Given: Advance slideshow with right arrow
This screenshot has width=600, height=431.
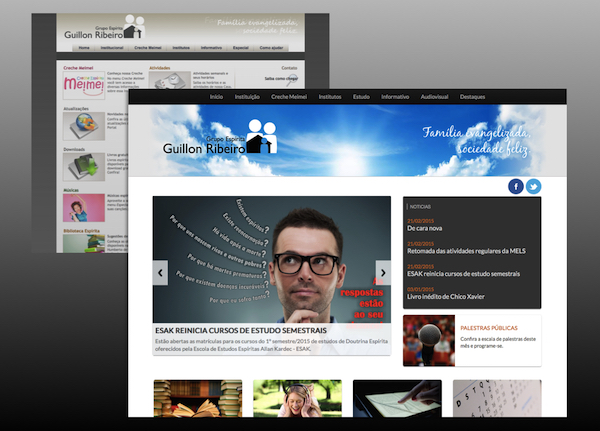Looking at the screenshot, I should 383,272.
